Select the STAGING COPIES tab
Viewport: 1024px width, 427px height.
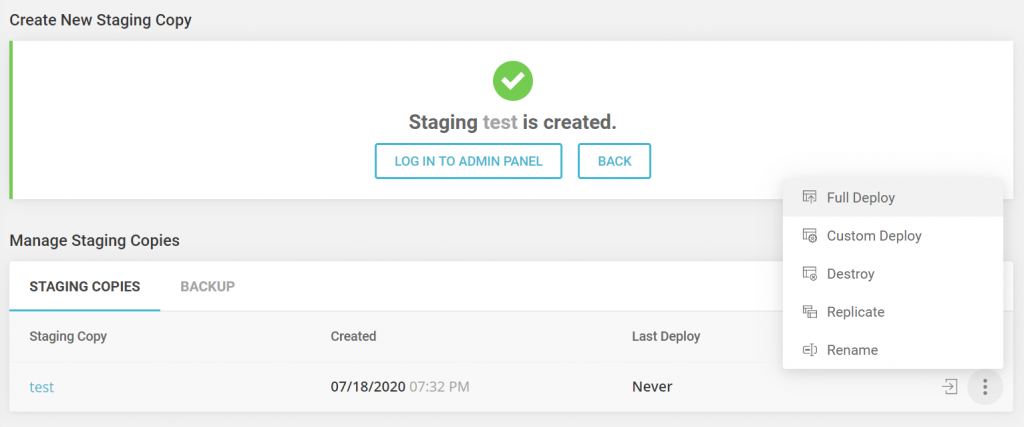click(85, 287)
